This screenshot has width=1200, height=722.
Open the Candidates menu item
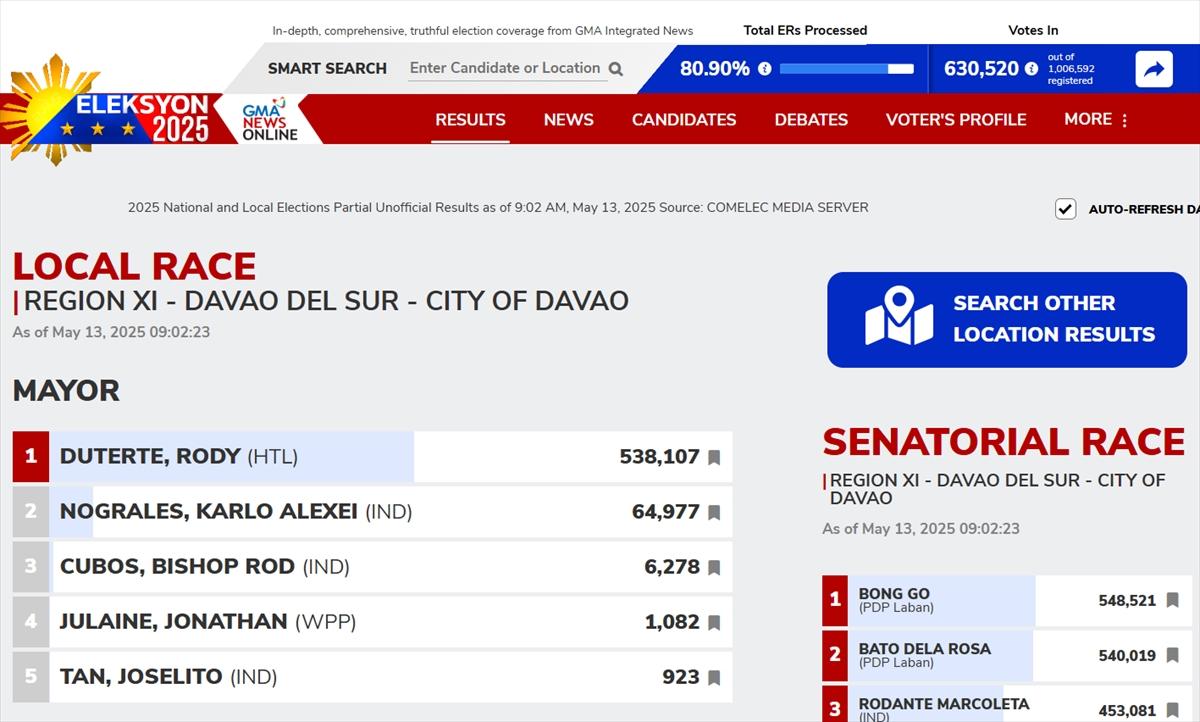pyautogui.click(x=684, y=119)
